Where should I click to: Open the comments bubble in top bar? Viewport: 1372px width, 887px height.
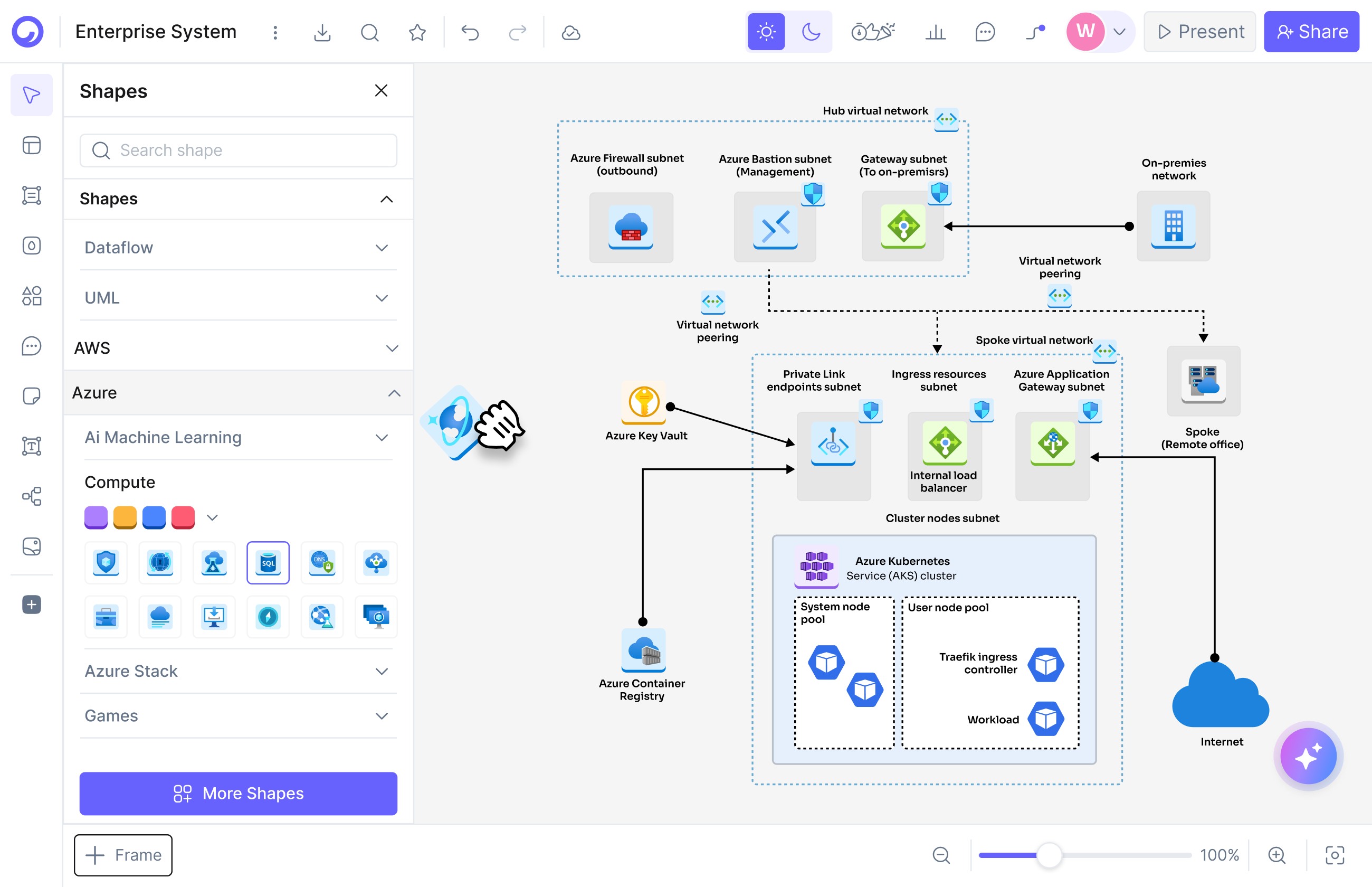985,32
